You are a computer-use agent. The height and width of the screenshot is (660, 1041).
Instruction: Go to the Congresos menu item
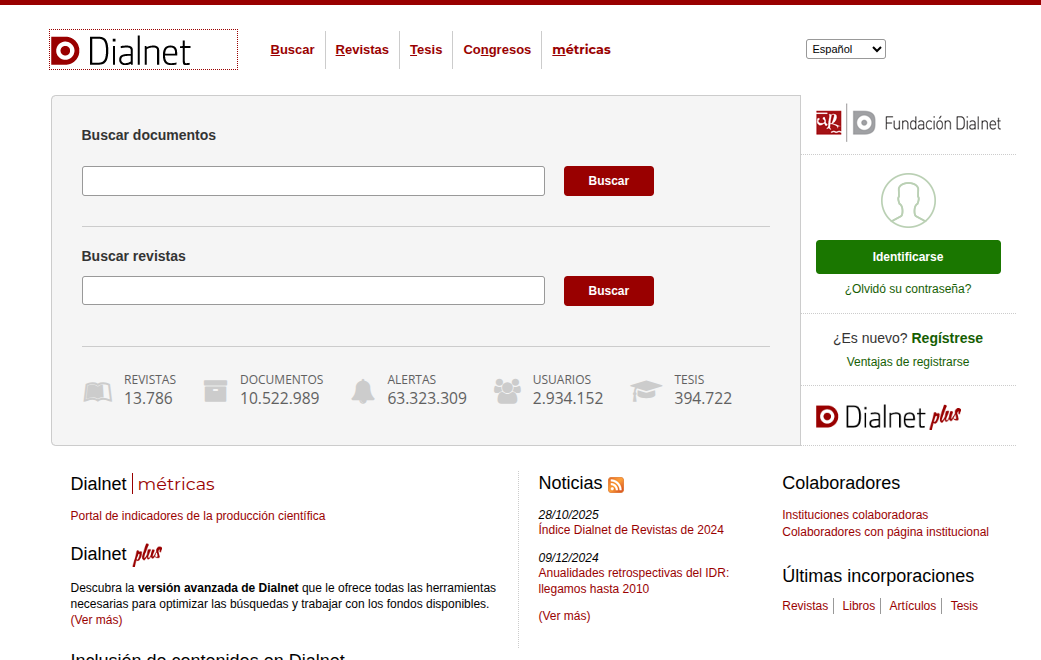coord(497,50)
